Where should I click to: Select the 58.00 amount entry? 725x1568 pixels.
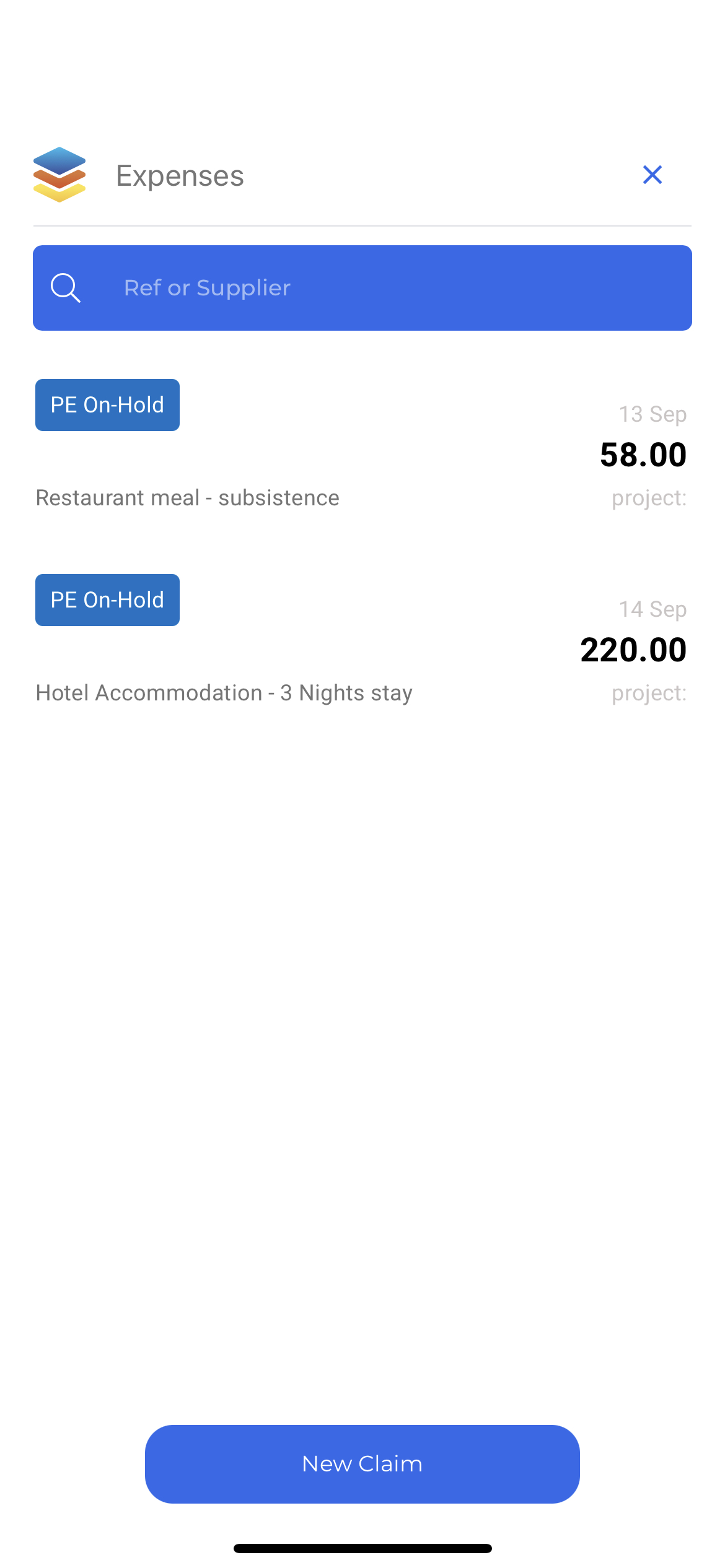(643, 455)
